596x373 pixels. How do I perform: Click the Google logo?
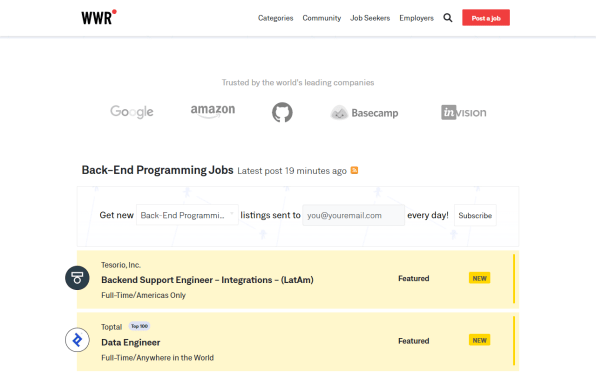tap(132, 112)
